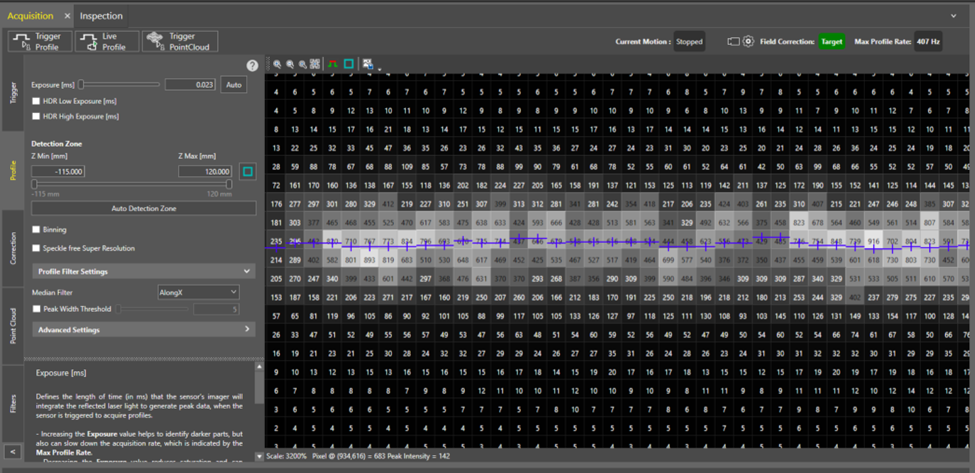Check Speckle free Super Resolution
Viewport: 975px width, 473px height.
click(x=37, y=248)
